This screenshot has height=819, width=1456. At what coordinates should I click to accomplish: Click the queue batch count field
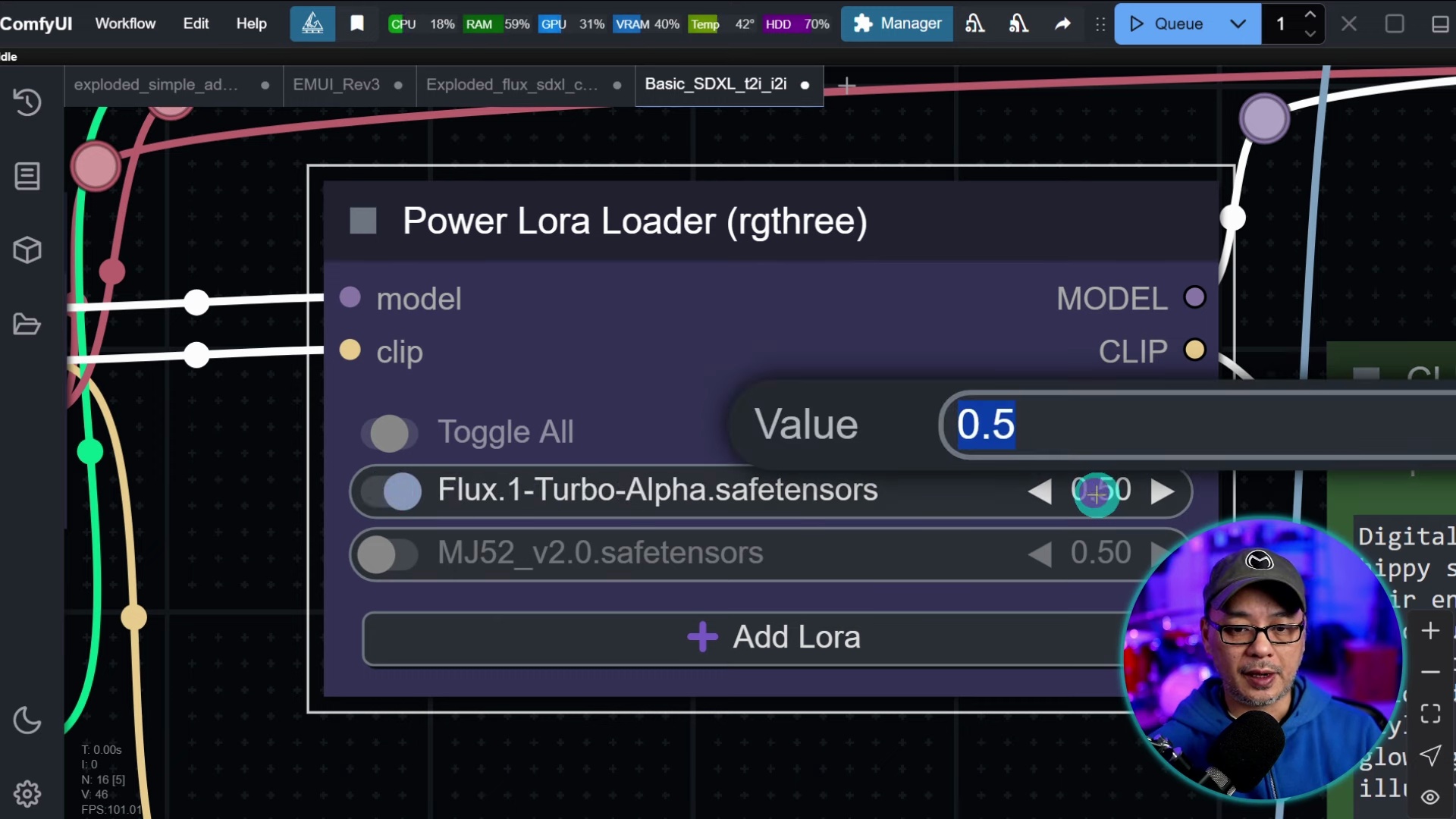(1281, 24)
